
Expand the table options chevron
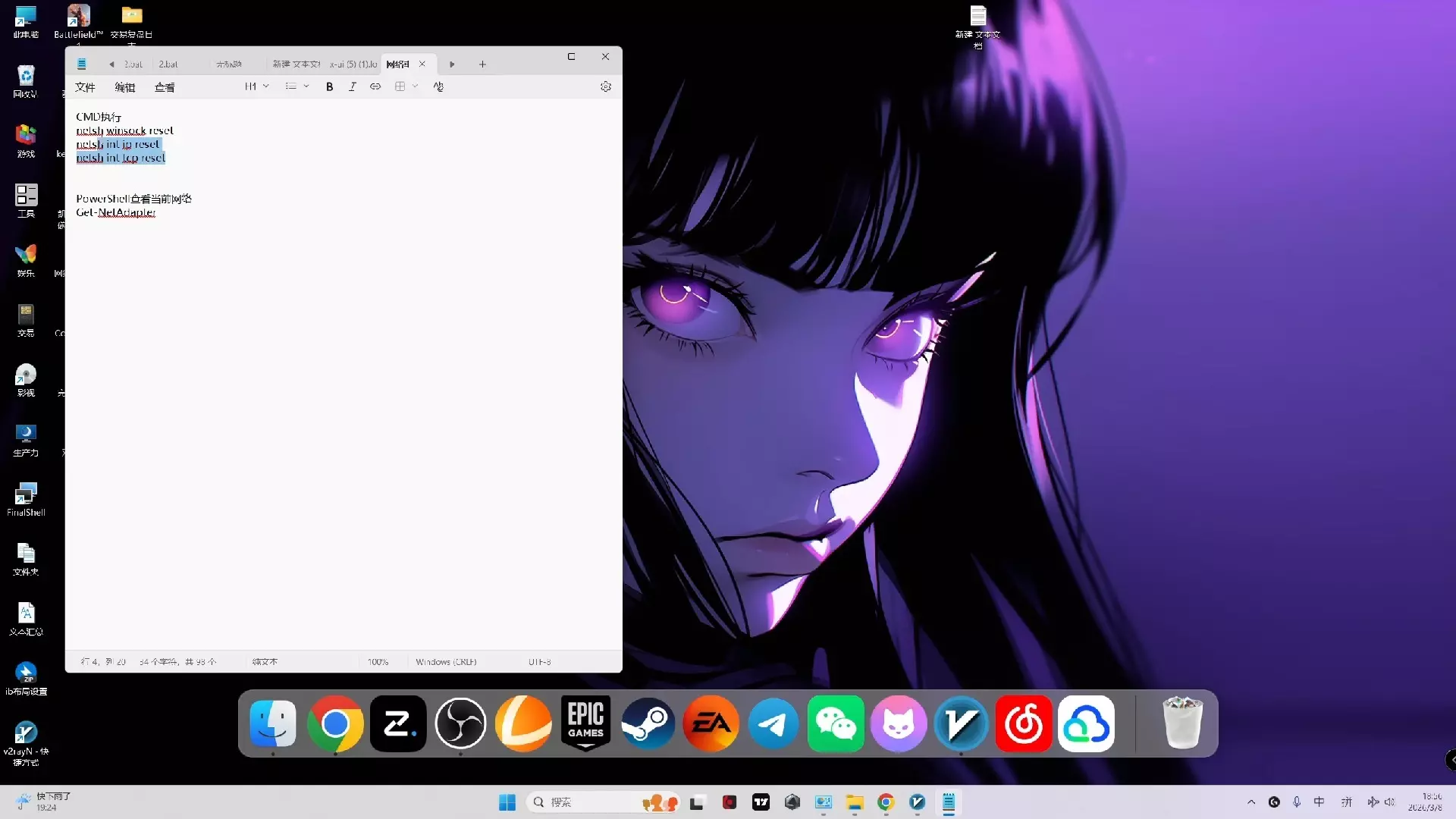point(415,86)
